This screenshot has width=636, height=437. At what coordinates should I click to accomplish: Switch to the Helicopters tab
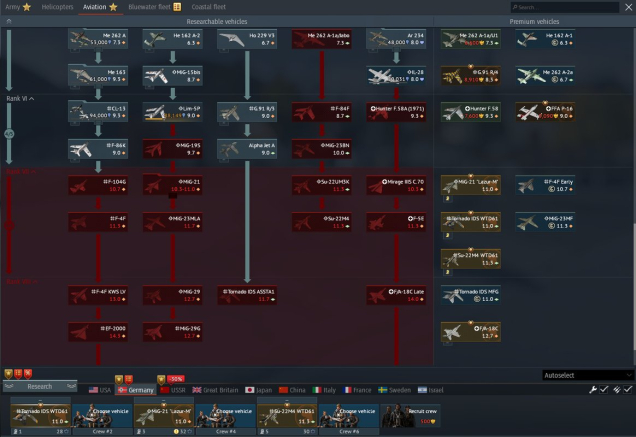pyautogui.click(x=57, y=7)
